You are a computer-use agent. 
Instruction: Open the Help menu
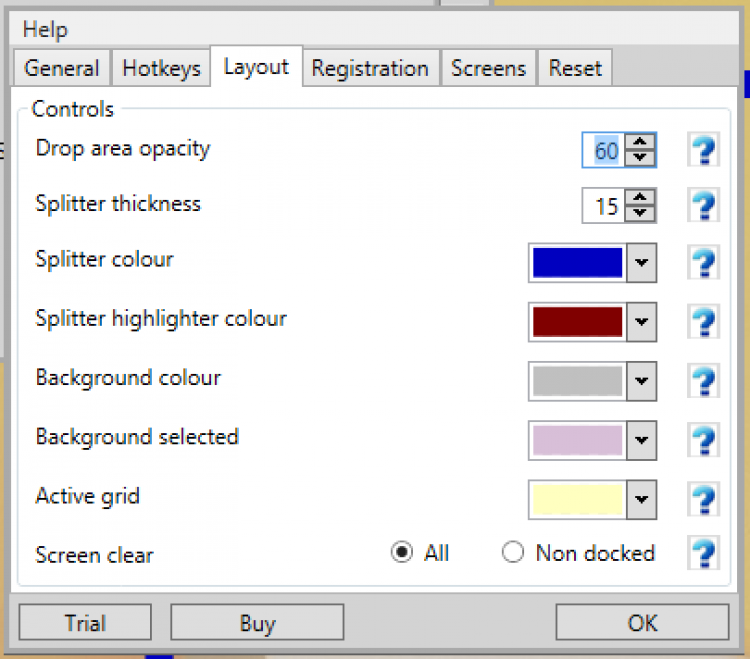coord(45,30)
